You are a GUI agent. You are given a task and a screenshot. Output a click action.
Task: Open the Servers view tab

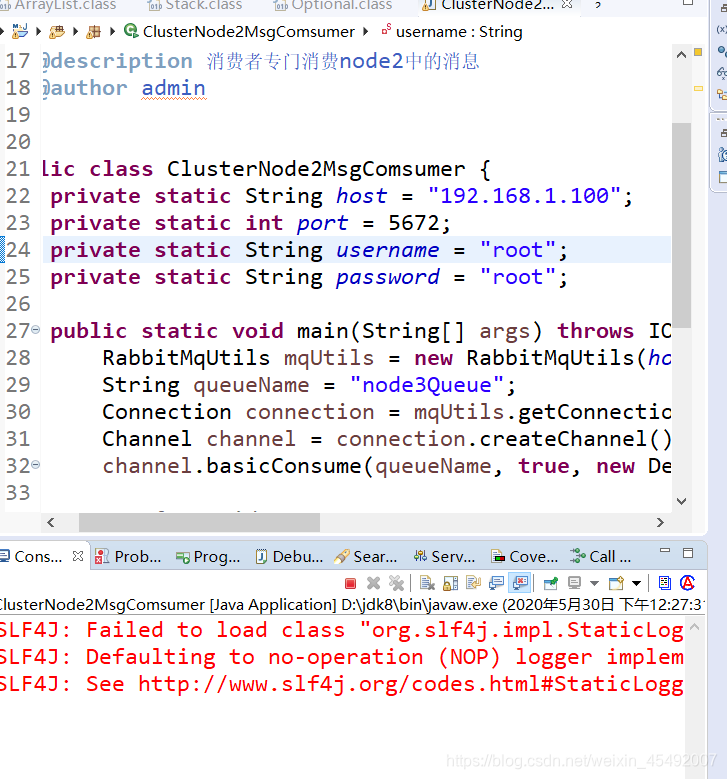[444, 556]
